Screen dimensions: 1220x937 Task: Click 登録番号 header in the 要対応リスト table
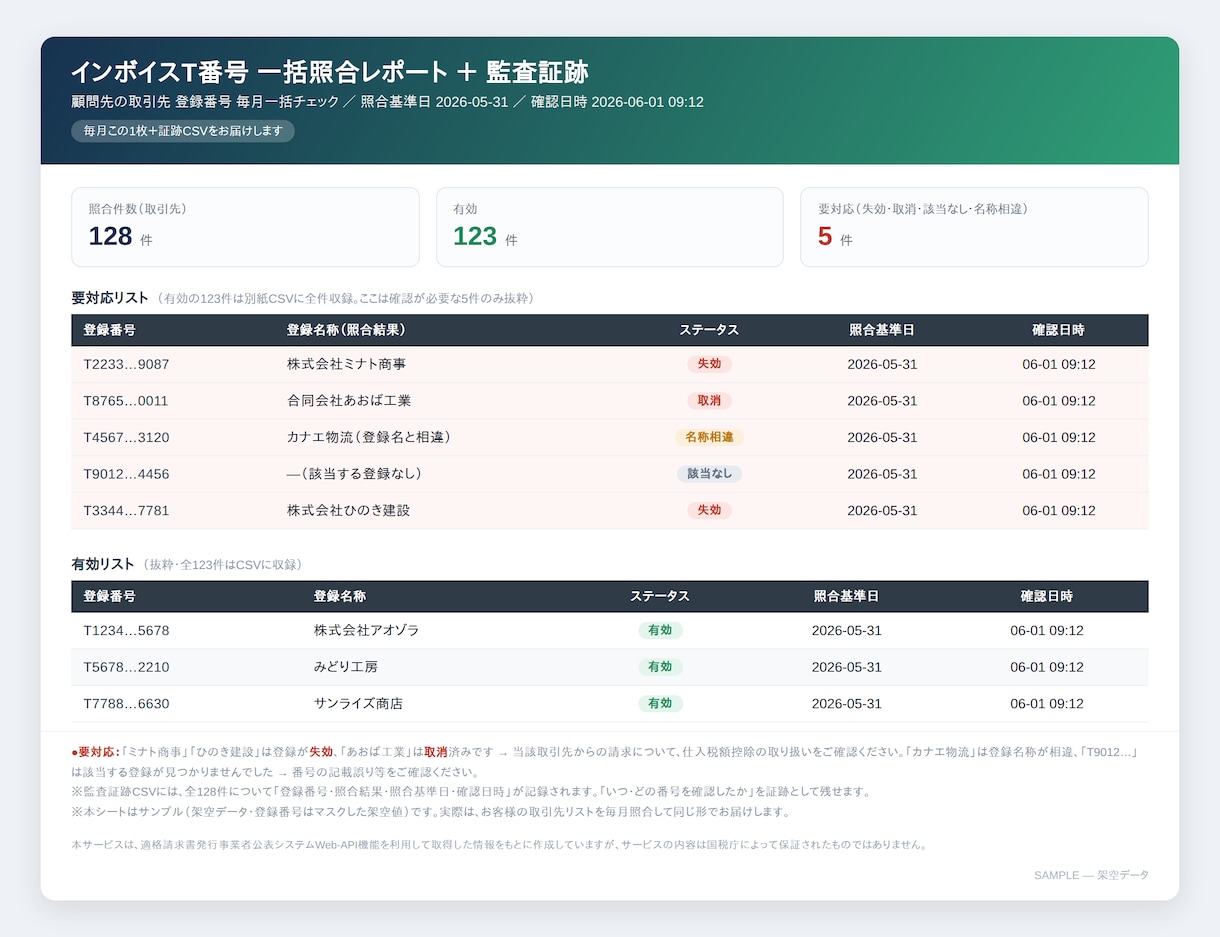pos(110,330)
